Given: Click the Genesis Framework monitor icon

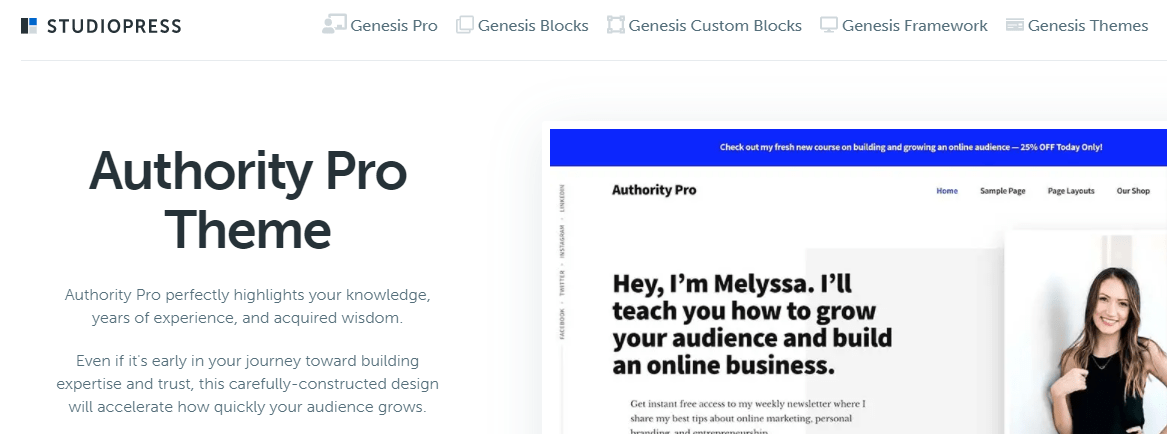Looking at the screenshot, I should 828,25.
